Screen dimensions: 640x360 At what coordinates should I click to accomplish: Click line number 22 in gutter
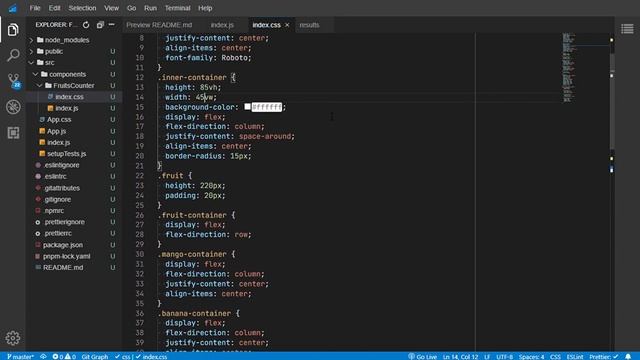140,176
